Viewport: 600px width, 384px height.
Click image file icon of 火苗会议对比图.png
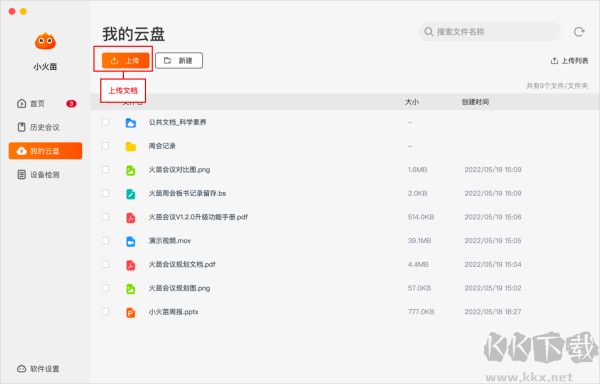131,170
